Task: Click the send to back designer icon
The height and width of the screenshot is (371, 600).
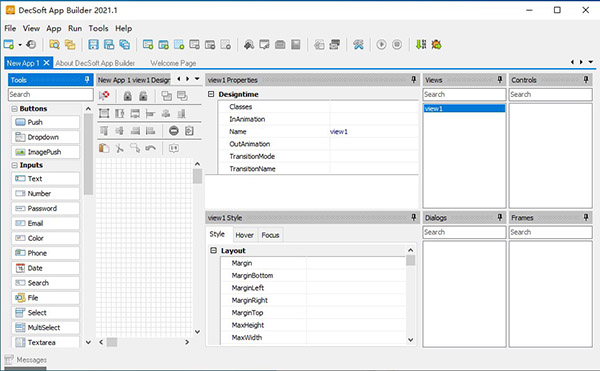Action: pos(182,96)
